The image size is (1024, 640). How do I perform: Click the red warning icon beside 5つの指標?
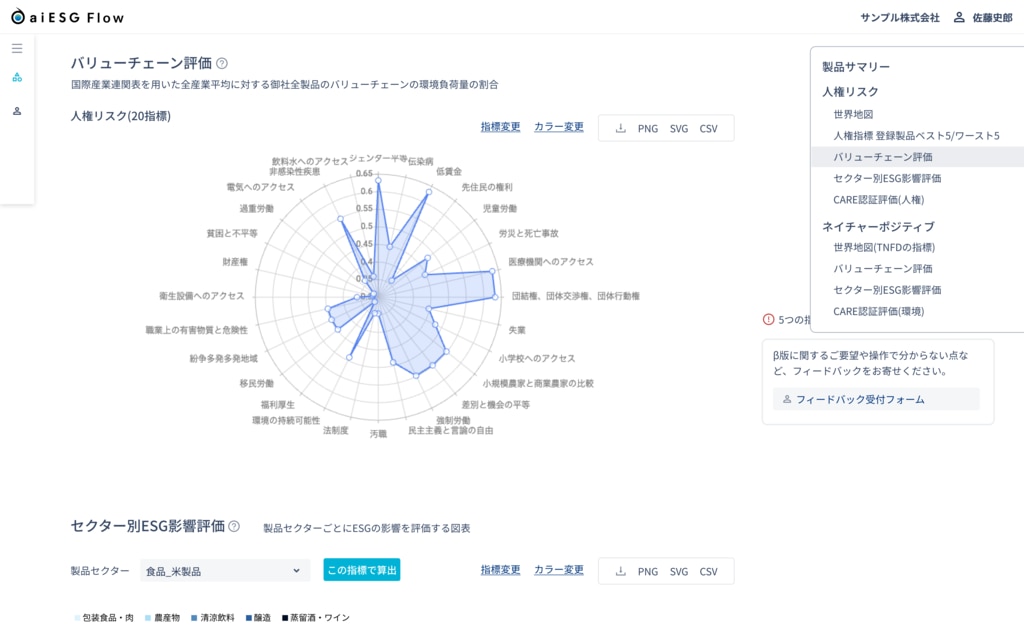click(768, 319)
